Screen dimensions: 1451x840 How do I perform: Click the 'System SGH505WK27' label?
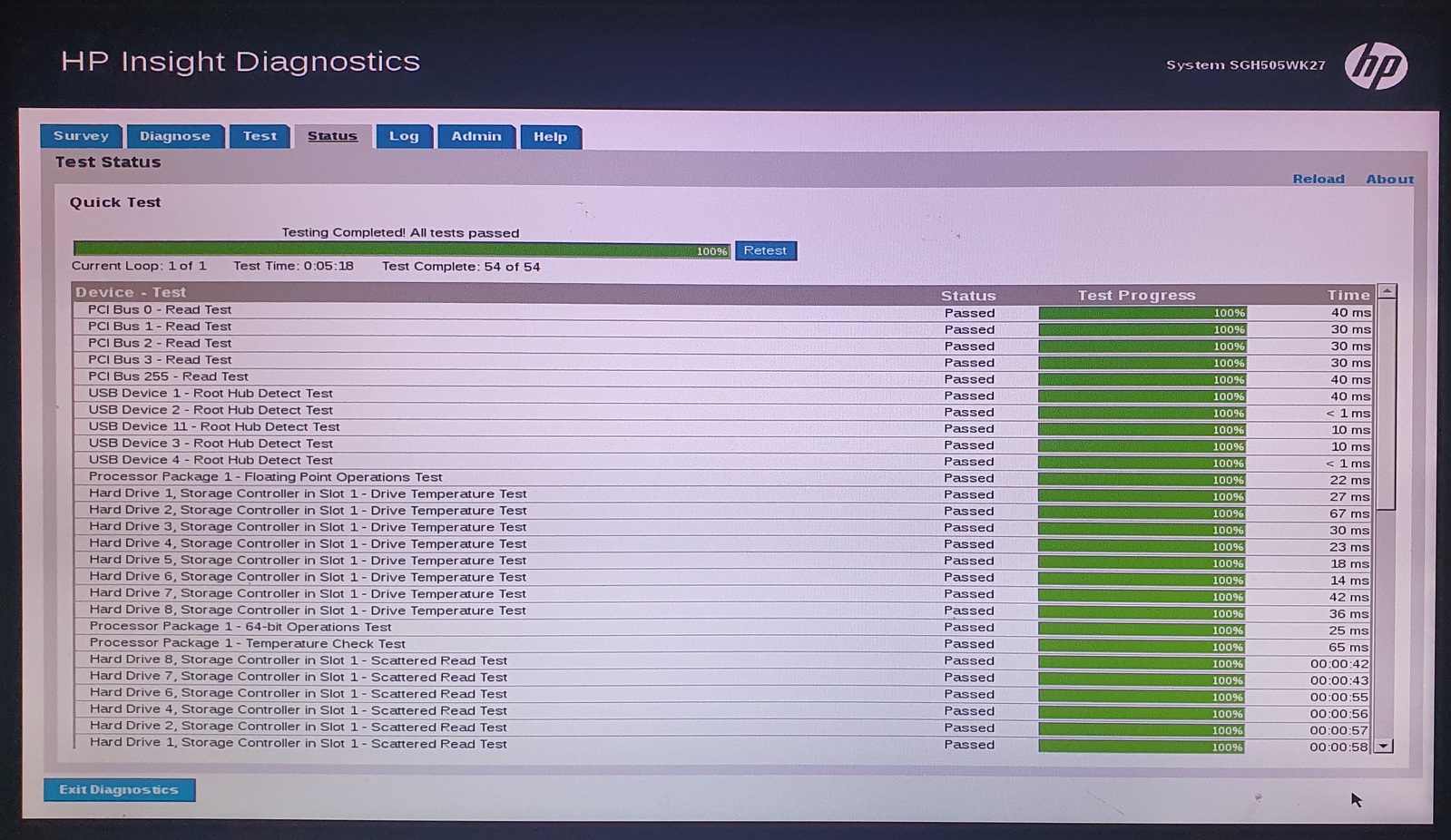pos(1246,65)
